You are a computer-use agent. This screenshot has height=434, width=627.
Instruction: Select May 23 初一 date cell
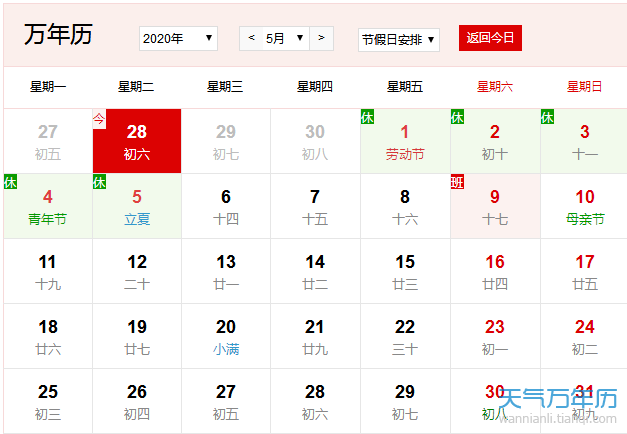click(495, 336)
